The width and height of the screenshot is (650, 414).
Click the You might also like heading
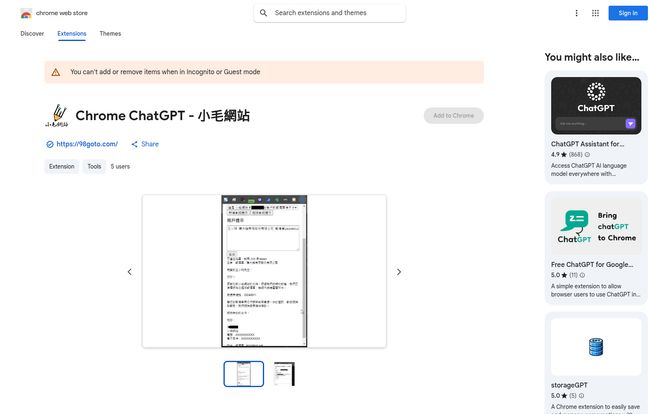pyautogui.click(x=592, y=57)
